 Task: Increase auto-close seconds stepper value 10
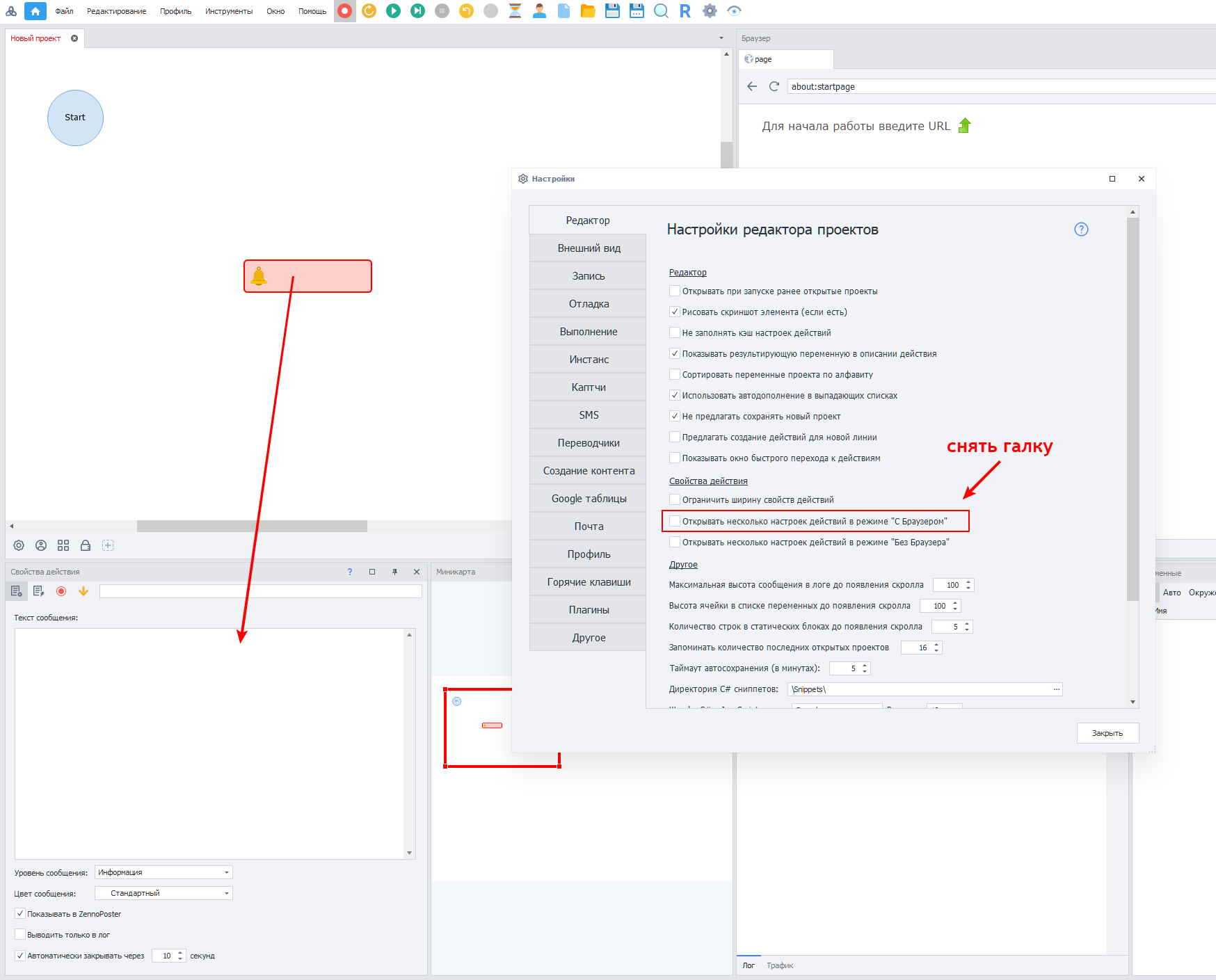pos(180,953)
